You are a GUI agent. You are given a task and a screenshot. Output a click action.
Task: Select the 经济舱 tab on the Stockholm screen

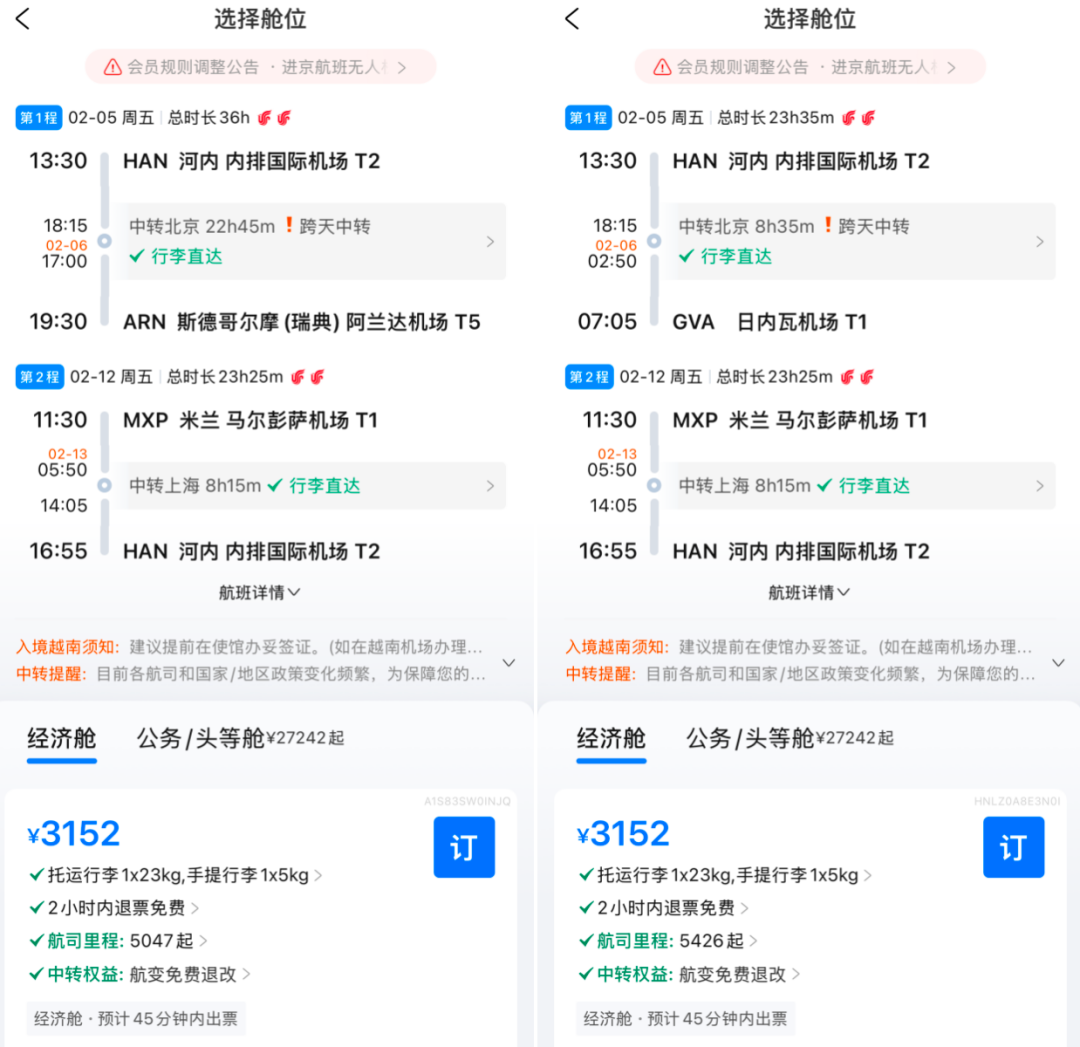(61, 739)
